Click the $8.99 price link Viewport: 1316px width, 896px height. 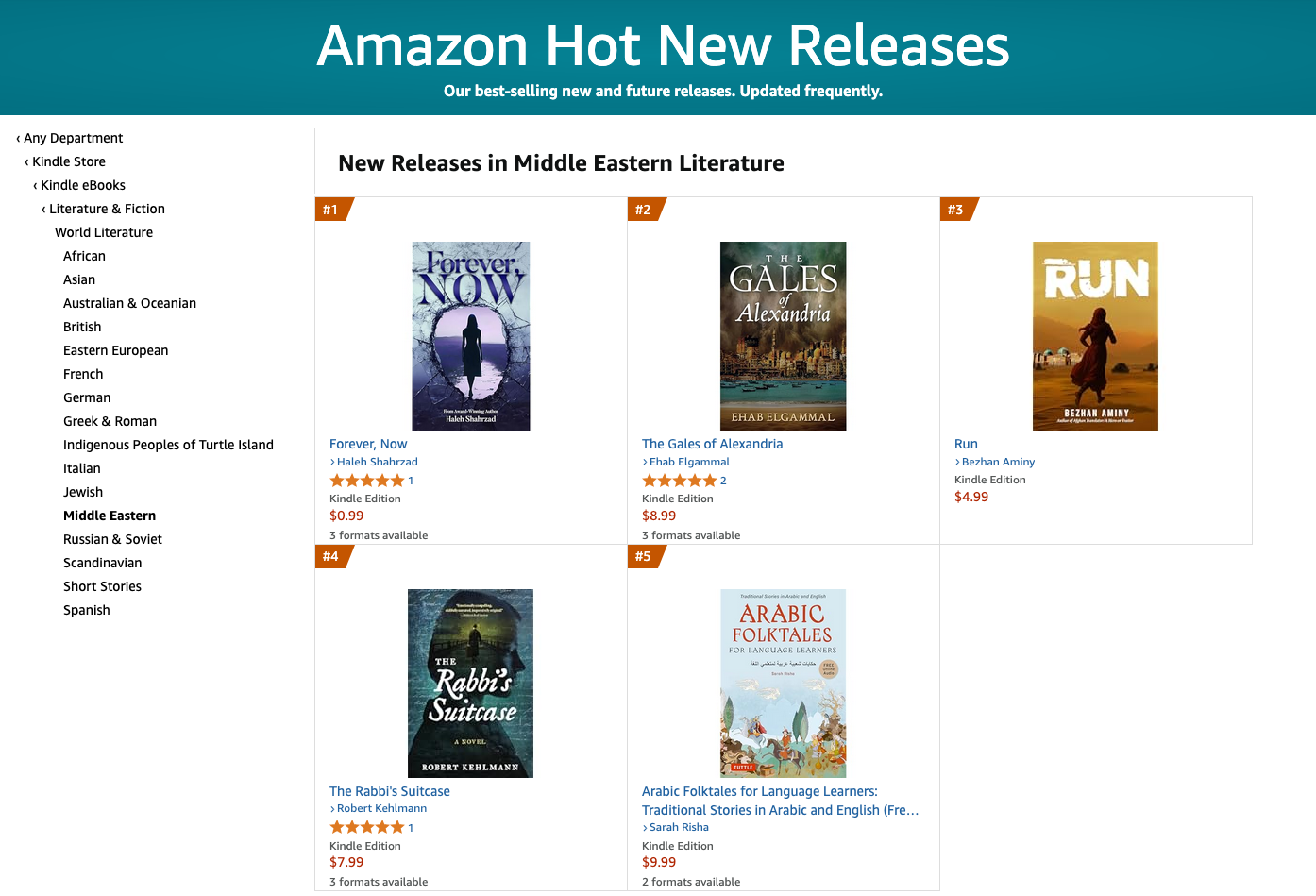[x=659, y=516]
